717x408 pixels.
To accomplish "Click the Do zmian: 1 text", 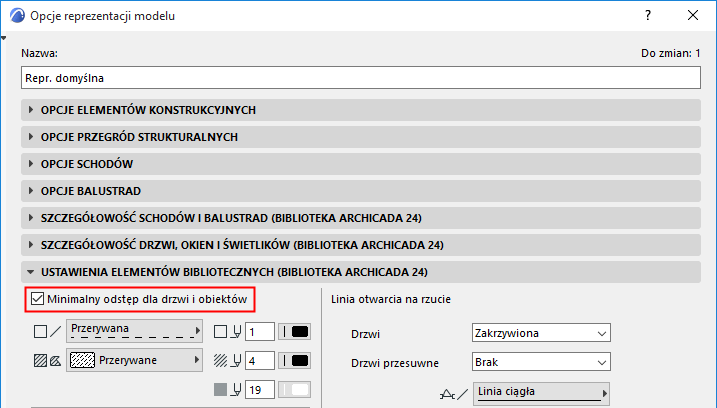I will pyautogui.click(x=670, y=53).
